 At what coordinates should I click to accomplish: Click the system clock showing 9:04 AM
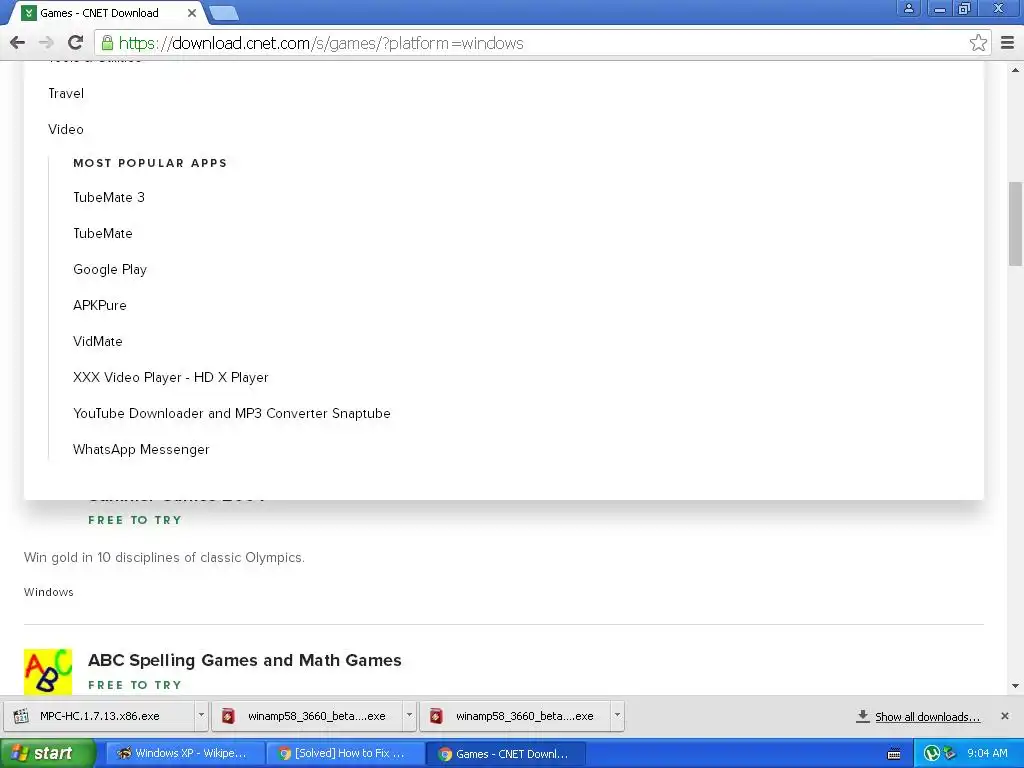pyautogui.click(x=987, y=754)
